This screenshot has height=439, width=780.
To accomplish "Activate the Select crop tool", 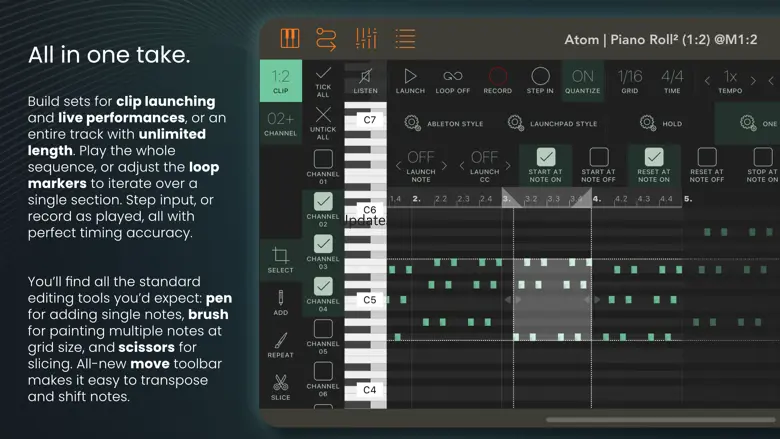I will point(281,259).
